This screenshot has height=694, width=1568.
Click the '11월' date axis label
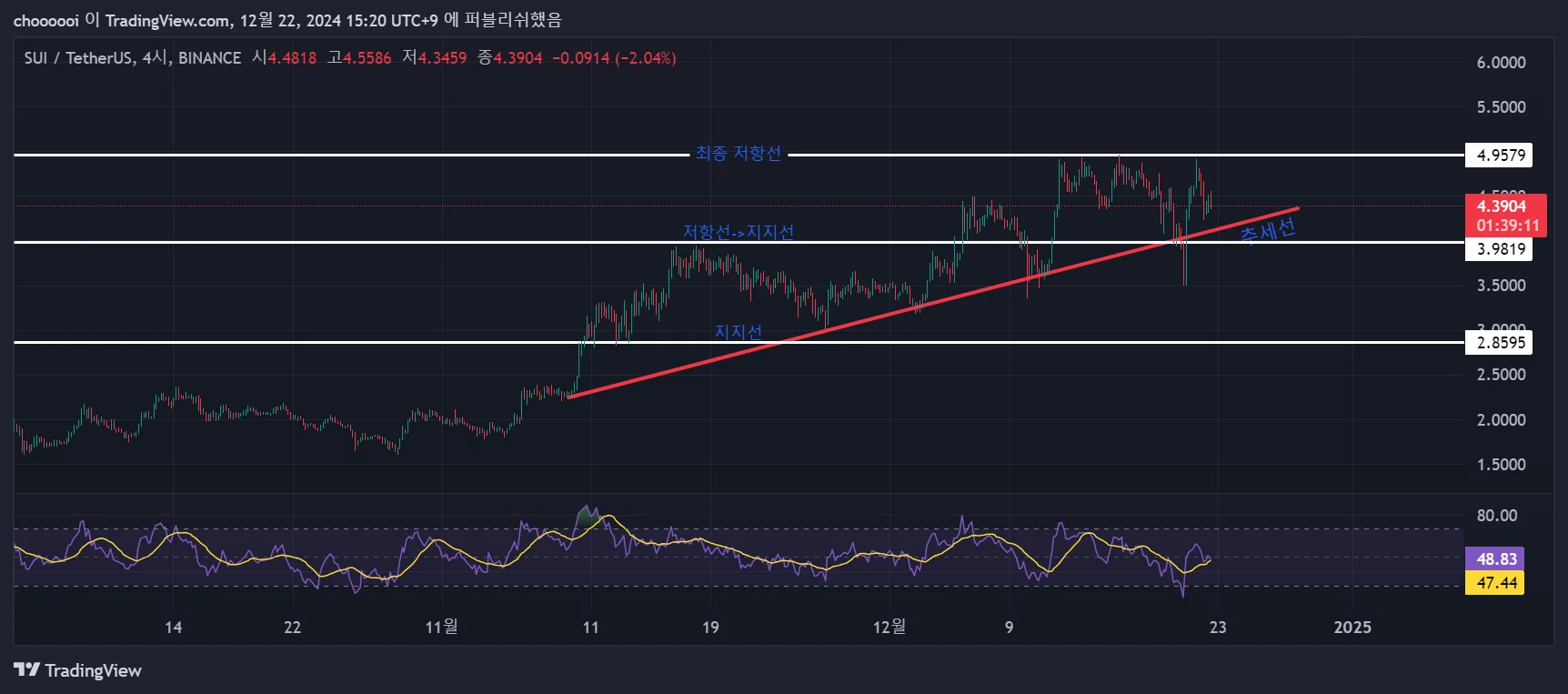(x=442, y=627)
